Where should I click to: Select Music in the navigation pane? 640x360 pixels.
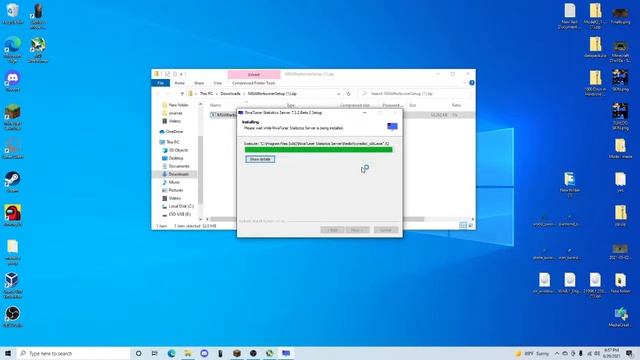click(171, 182)
